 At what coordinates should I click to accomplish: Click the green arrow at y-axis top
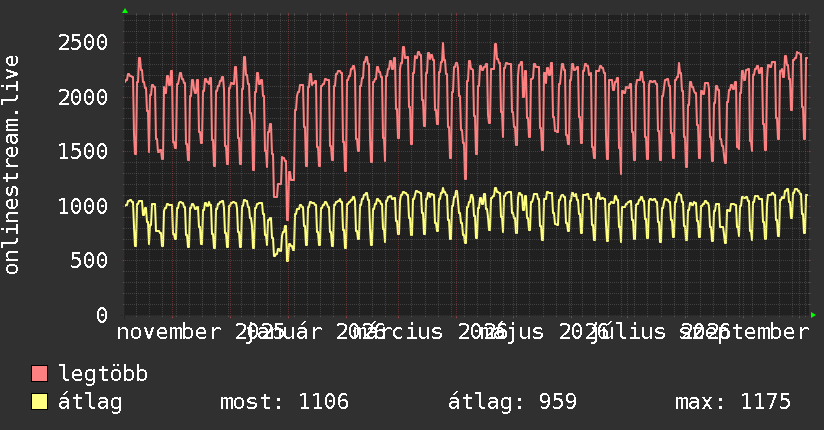(125, 11)
